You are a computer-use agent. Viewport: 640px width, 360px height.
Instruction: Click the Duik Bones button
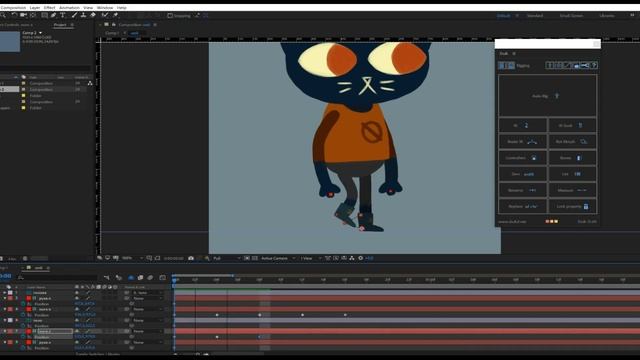point(573,158)
